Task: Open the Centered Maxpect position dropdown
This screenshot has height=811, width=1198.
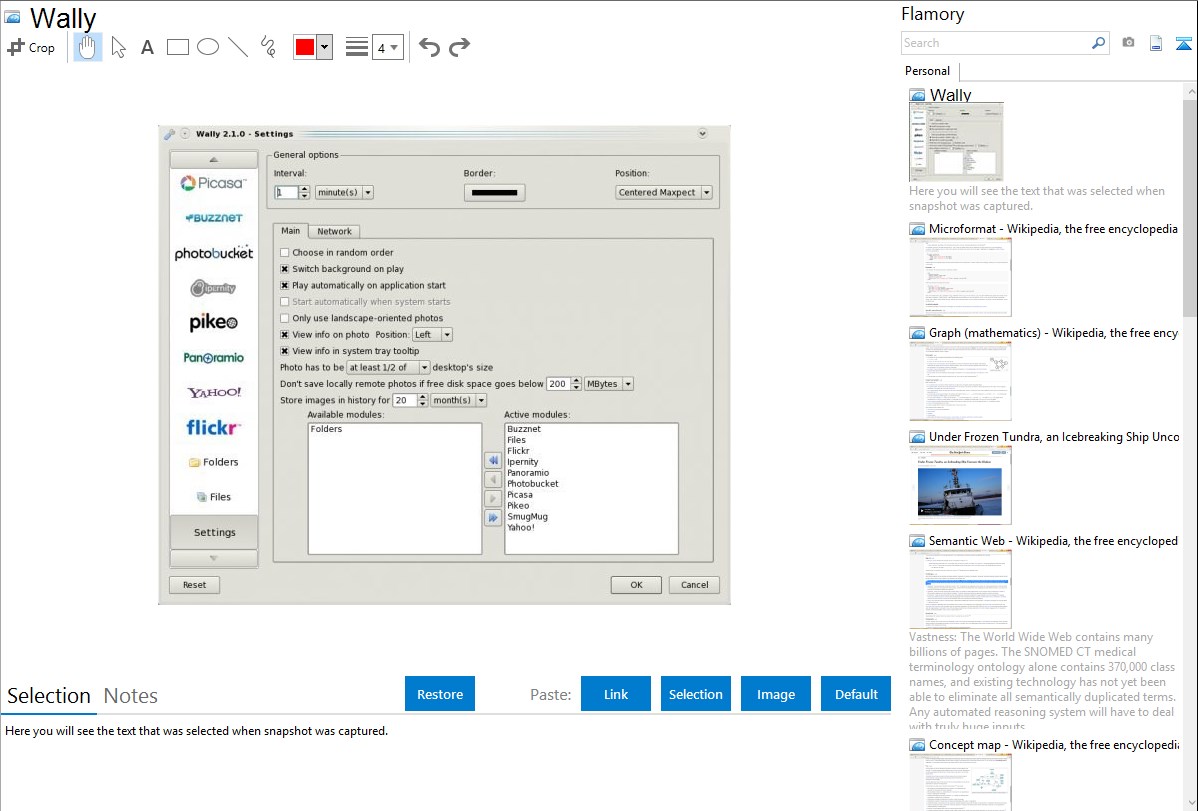Action: point(664,193)
